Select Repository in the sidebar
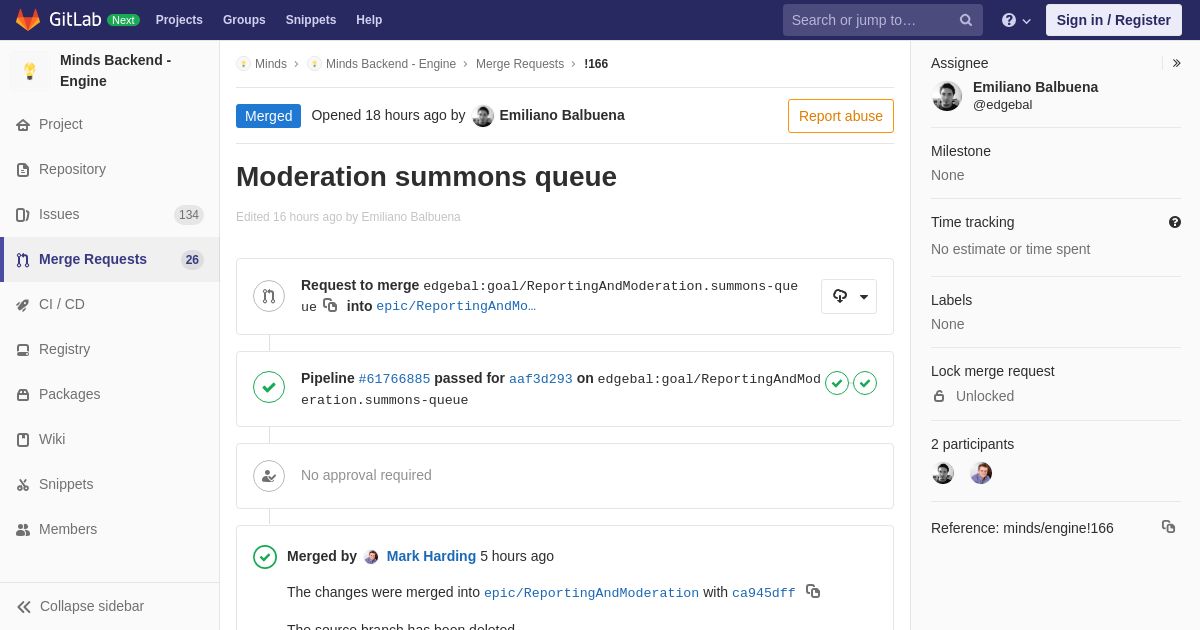The width and height of the screenshot is (1200, 630). [x=110, y=170]
